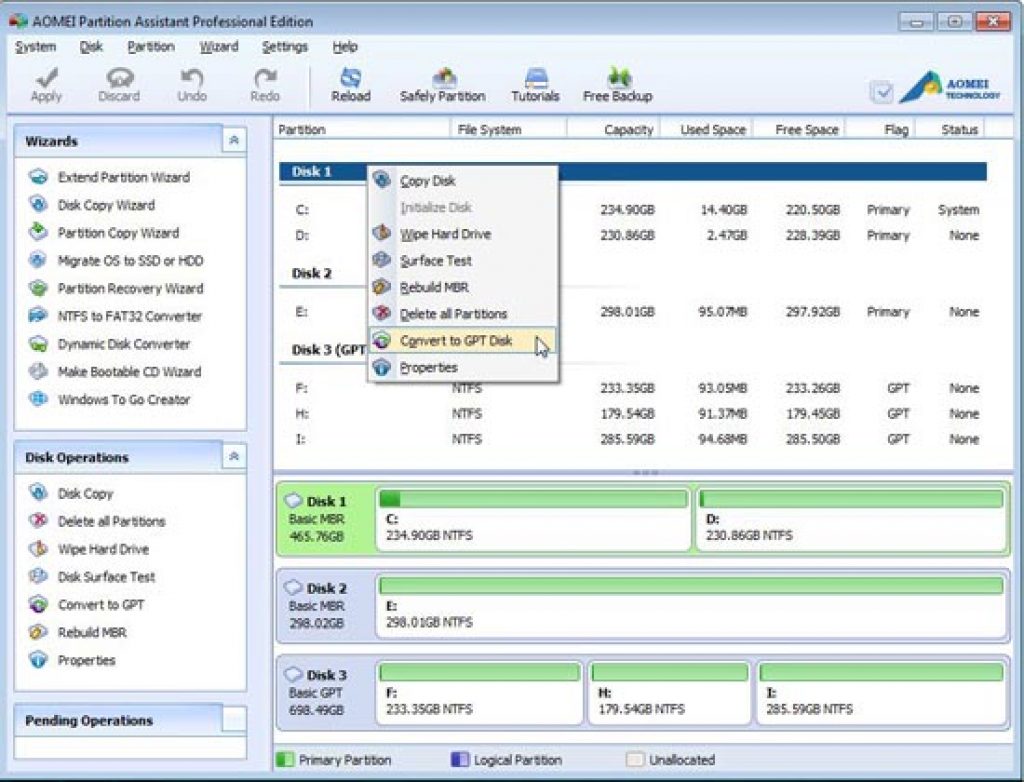
Task: Sort by Free Space column header
Action: point(799,129)
